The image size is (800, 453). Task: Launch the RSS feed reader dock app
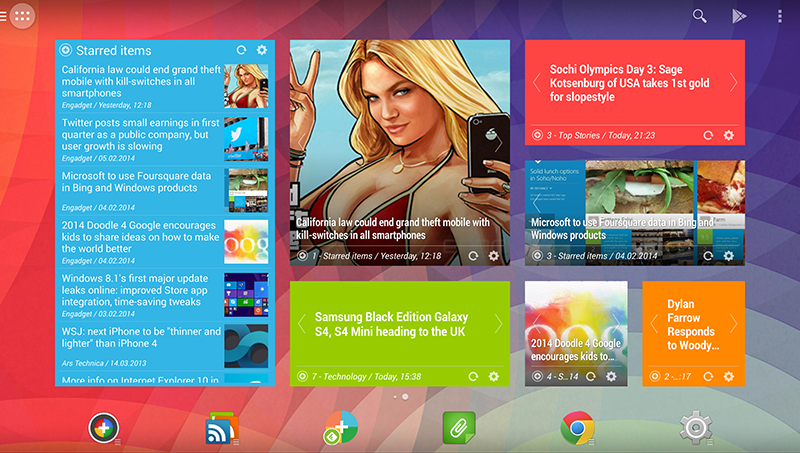[221, 429]
